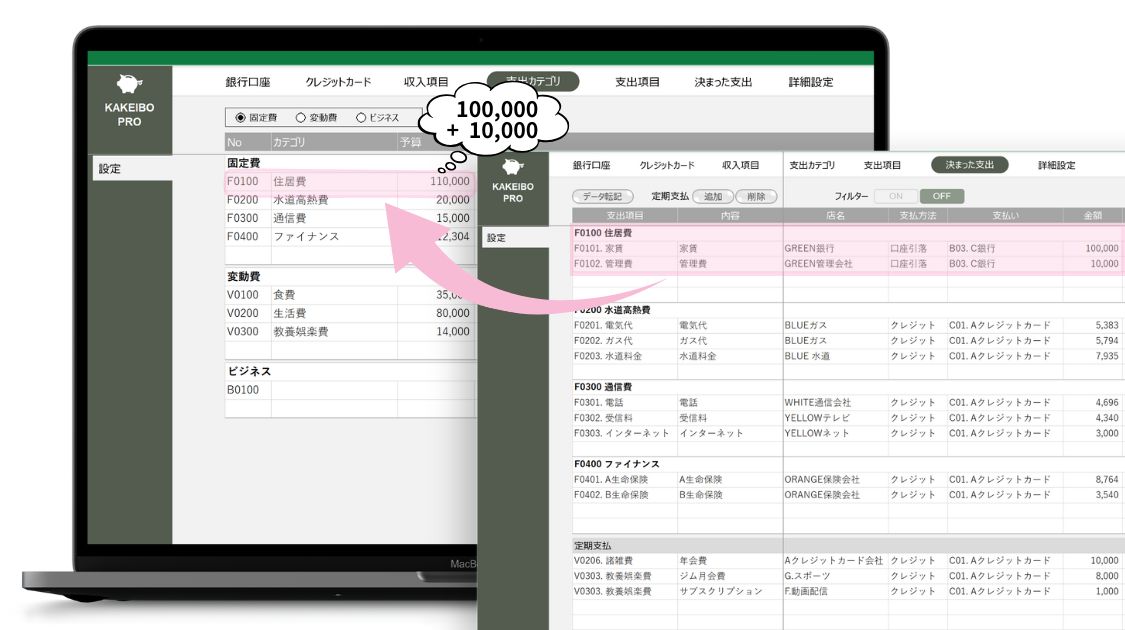1125x630 pixels.
Task: Turn the フィルター toggle ON
Action: [895, 196]
